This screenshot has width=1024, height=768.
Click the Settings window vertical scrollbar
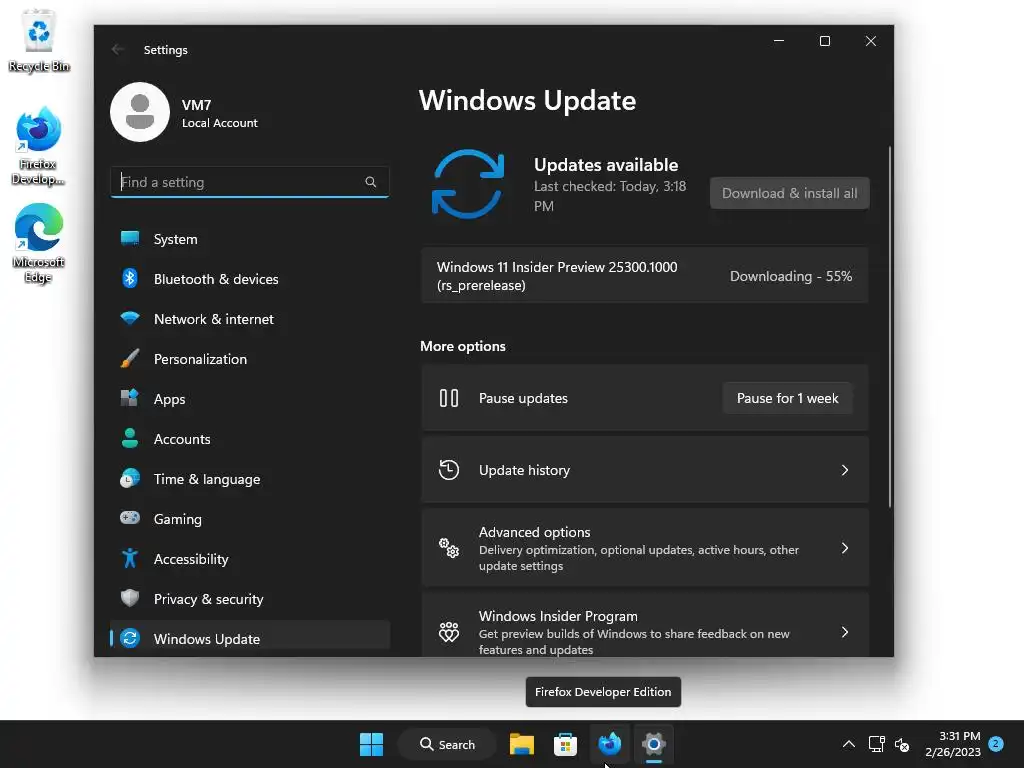pos(889,327)
